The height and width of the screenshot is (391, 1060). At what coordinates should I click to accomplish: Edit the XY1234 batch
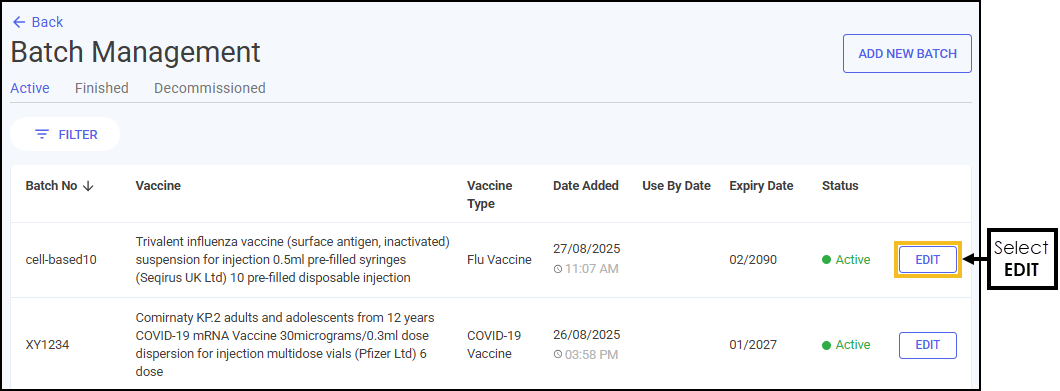tap(928, 345)
